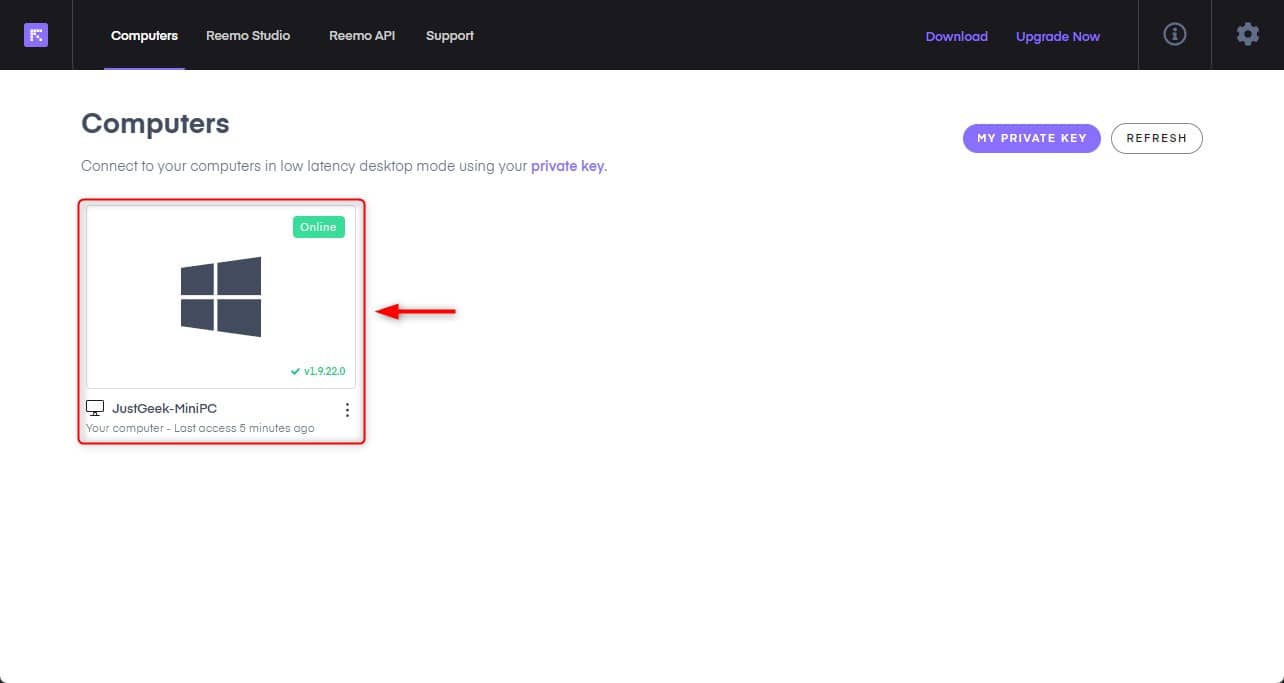The image size is (1284, 683).
Task: Go to the Support tab
Action: coord(450,35)
